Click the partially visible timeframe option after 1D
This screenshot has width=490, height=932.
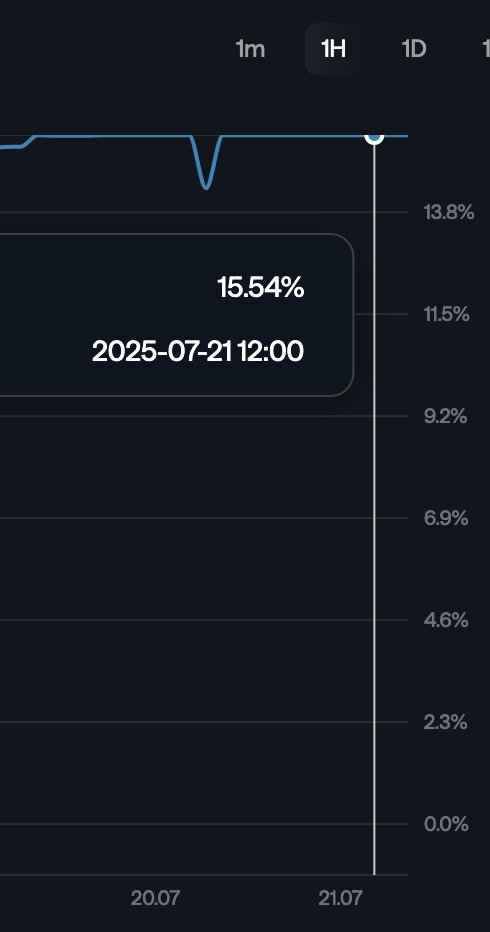point(486,49)
